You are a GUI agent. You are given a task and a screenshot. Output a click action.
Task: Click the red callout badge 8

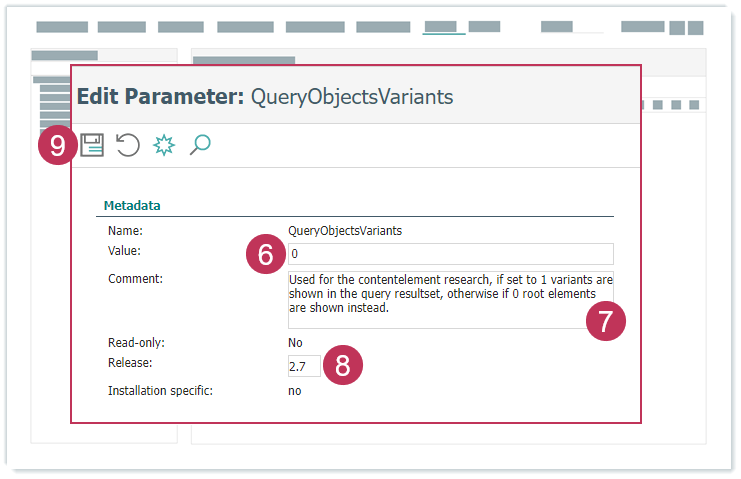click(x=343, y=366)
